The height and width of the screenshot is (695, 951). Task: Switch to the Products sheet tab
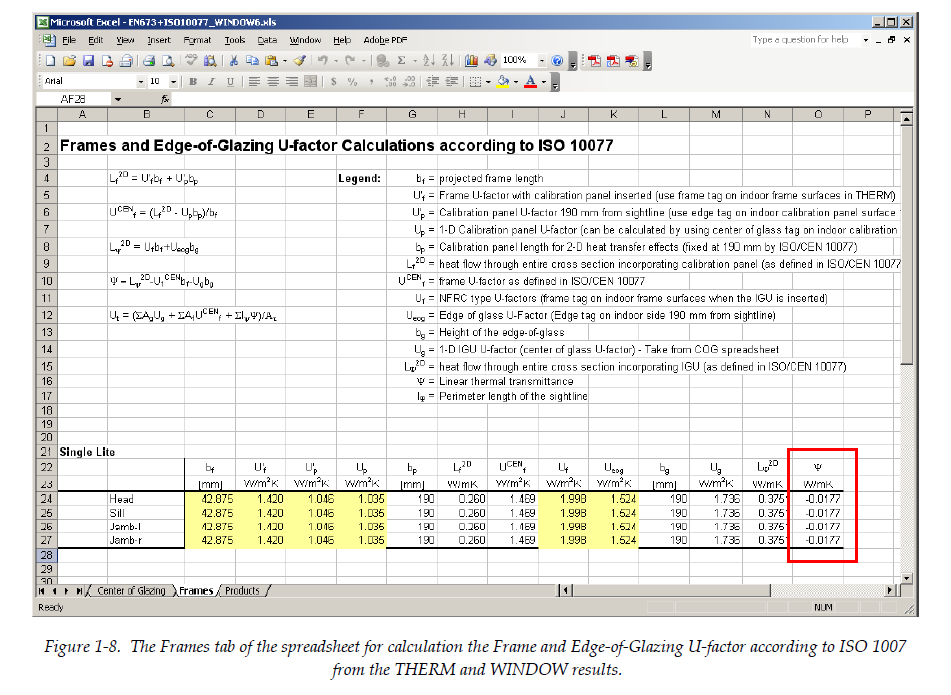pos(242,591)
